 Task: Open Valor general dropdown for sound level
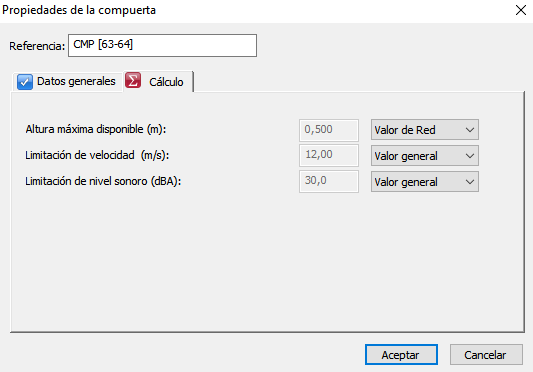coord(425,182)
